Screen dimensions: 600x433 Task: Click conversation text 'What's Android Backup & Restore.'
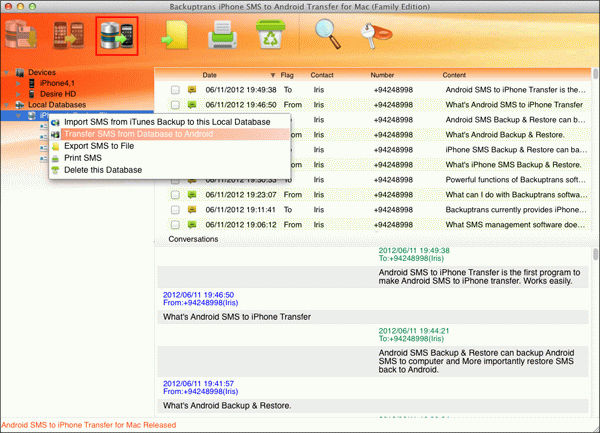(x=227, y=405)
